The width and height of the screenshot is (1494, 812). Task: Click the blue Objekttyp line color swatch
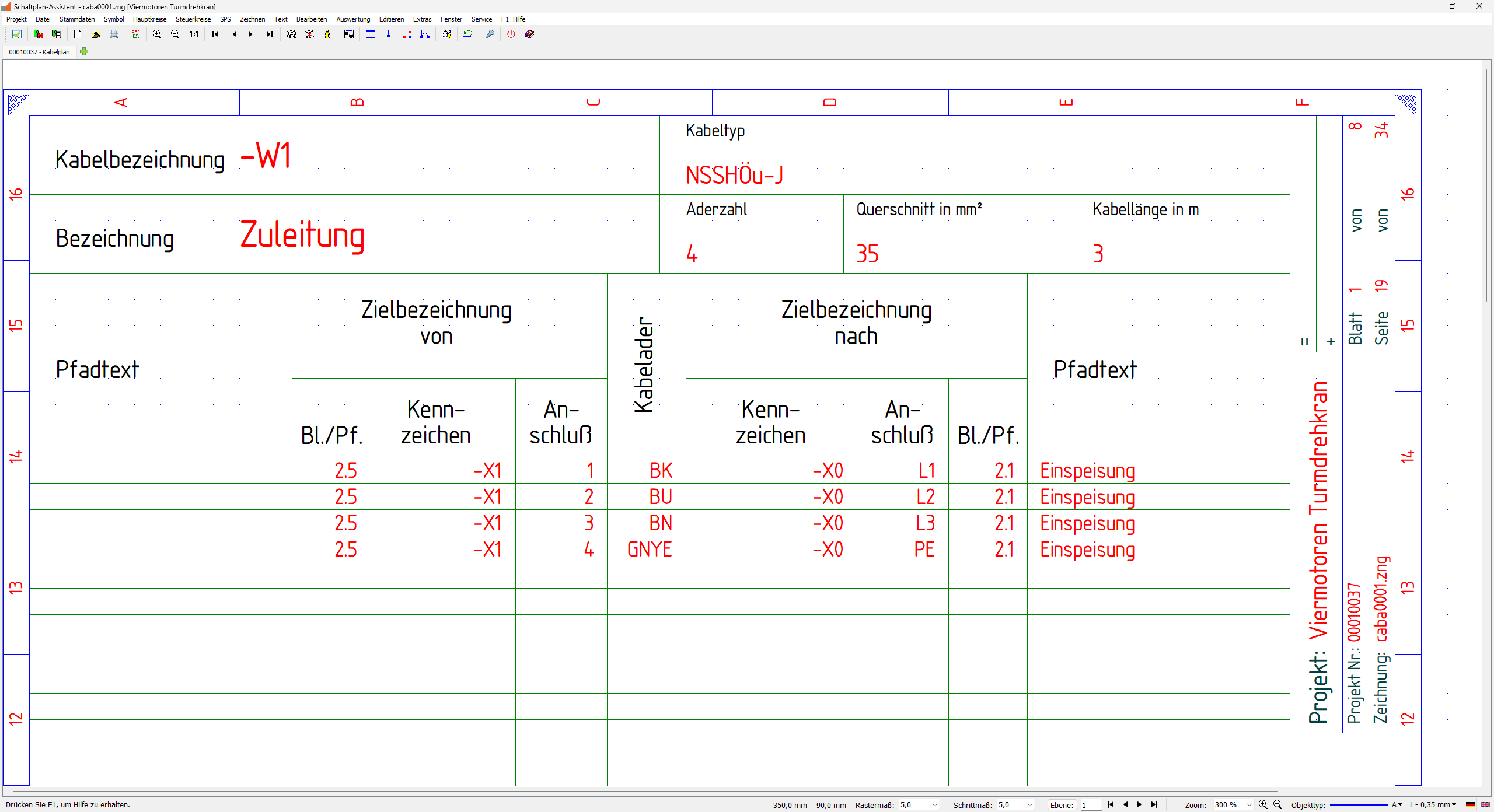pos(1359,805)
